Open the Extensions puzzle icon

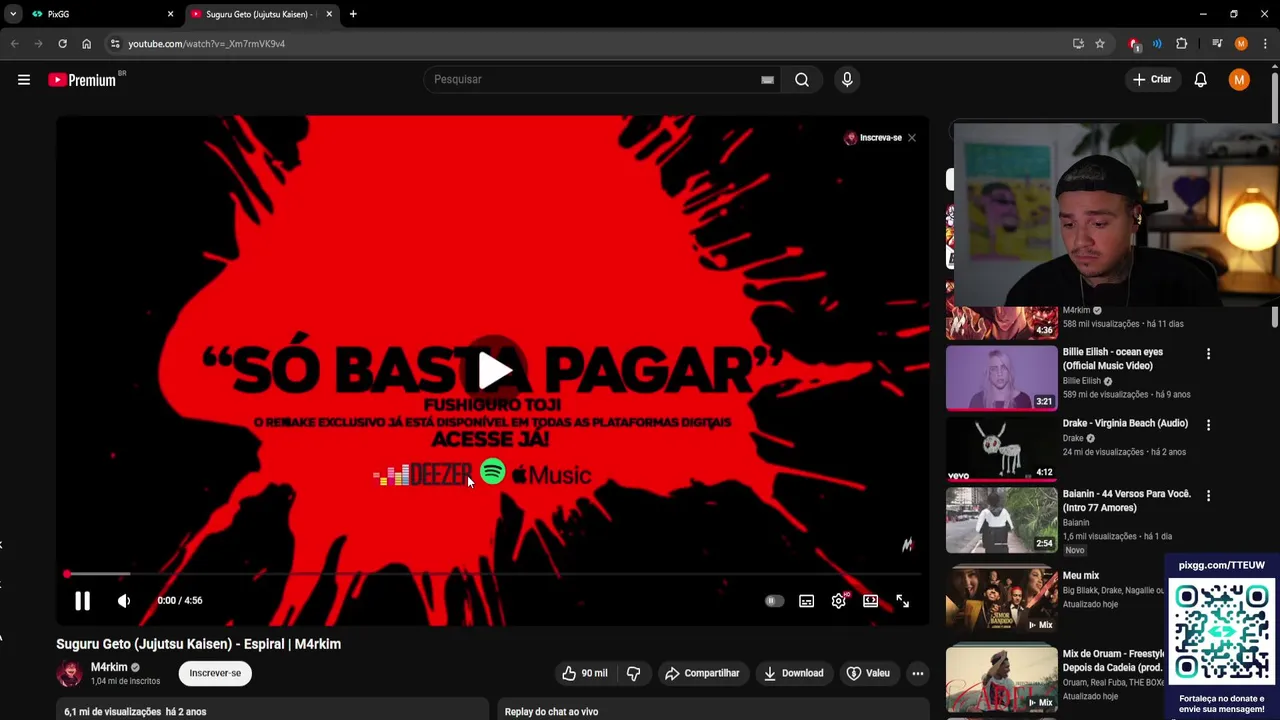[1182, 44]
